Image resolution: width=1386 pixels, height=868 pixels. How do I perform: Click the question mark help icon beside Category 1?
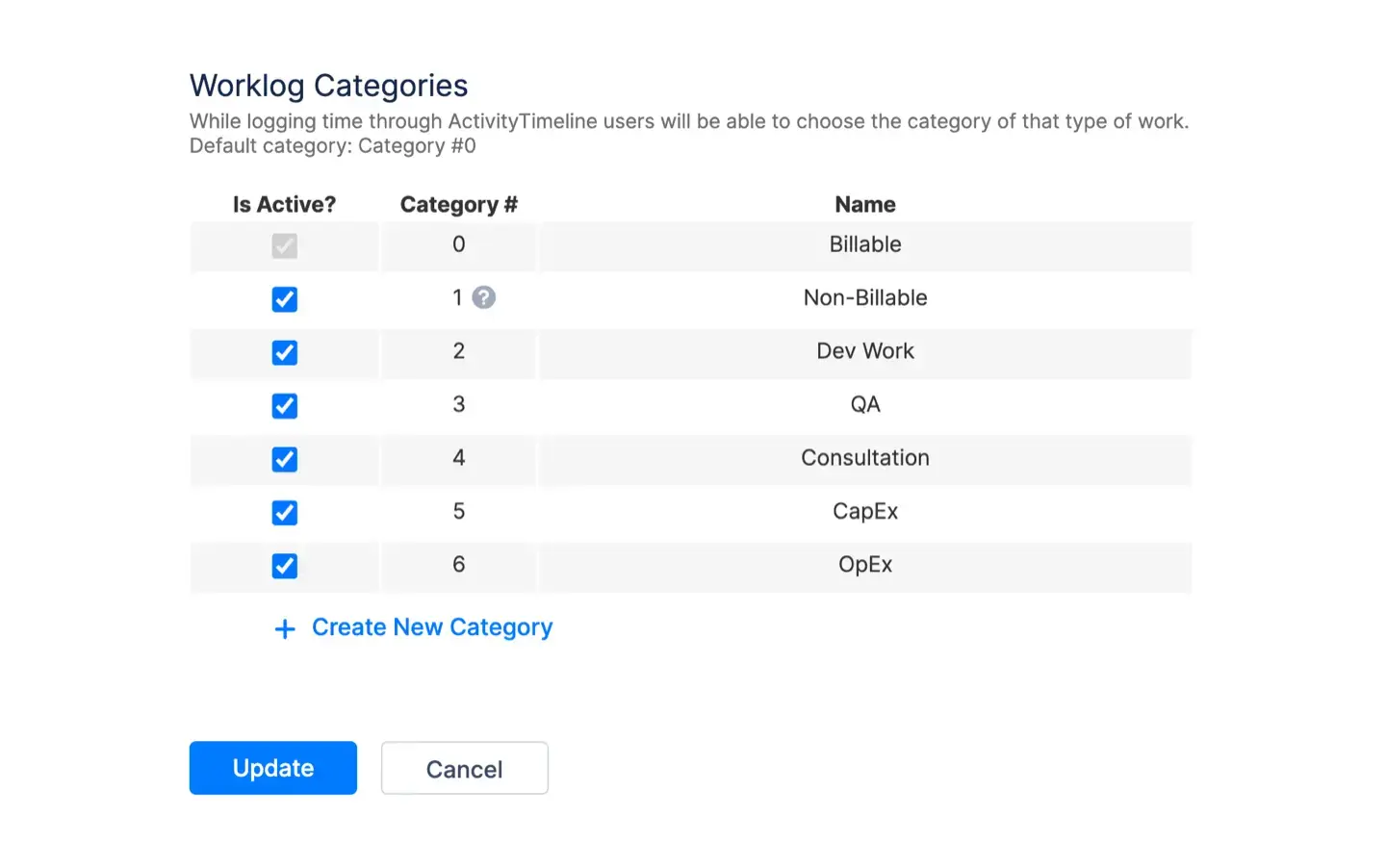tap(483, 297)
